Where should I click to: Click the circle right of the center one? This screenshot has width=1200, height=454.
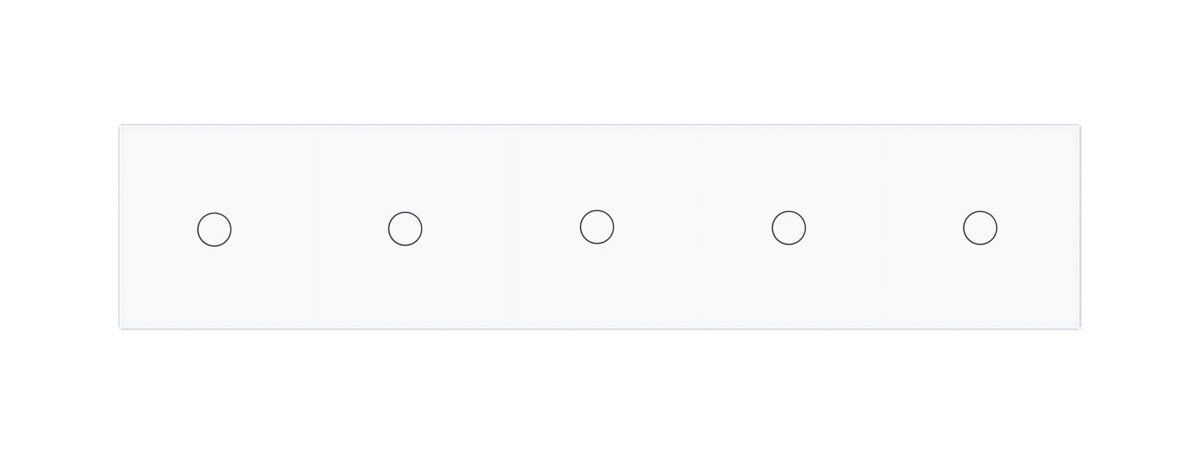coord(789,228)
